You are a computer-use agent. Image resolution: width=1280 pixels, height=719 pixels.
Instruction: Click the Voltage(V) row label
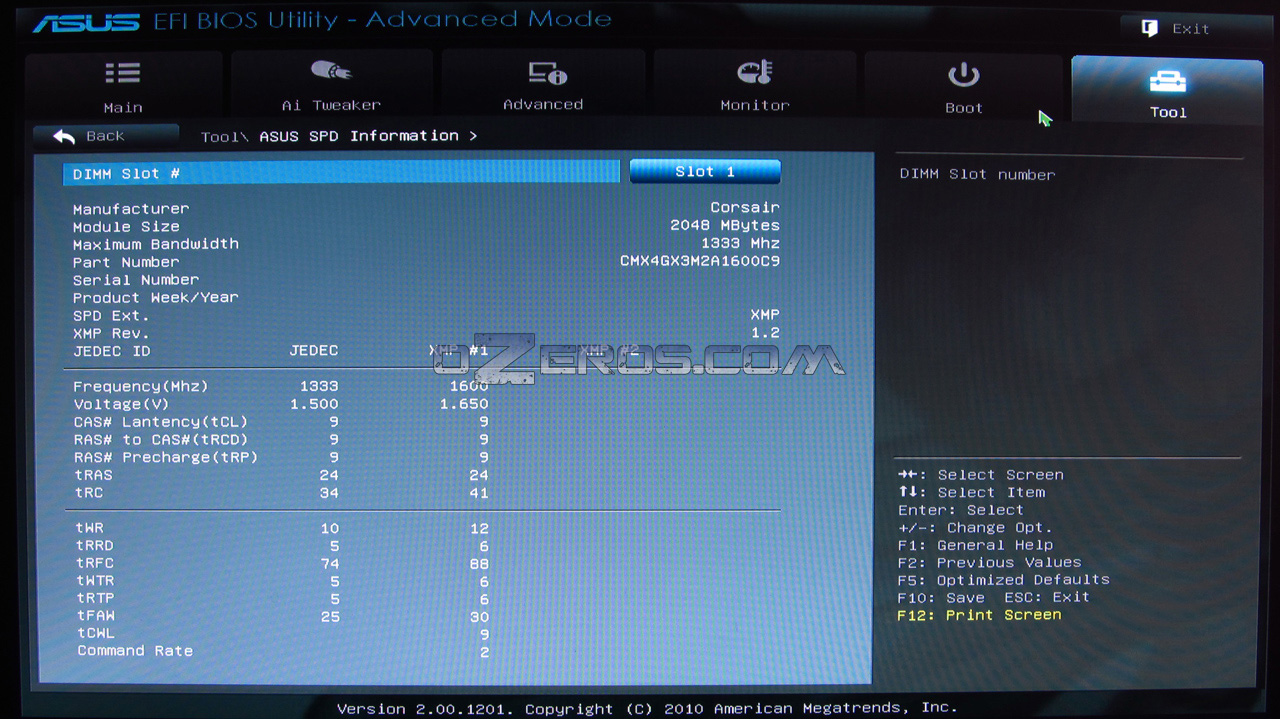point(121,405)
